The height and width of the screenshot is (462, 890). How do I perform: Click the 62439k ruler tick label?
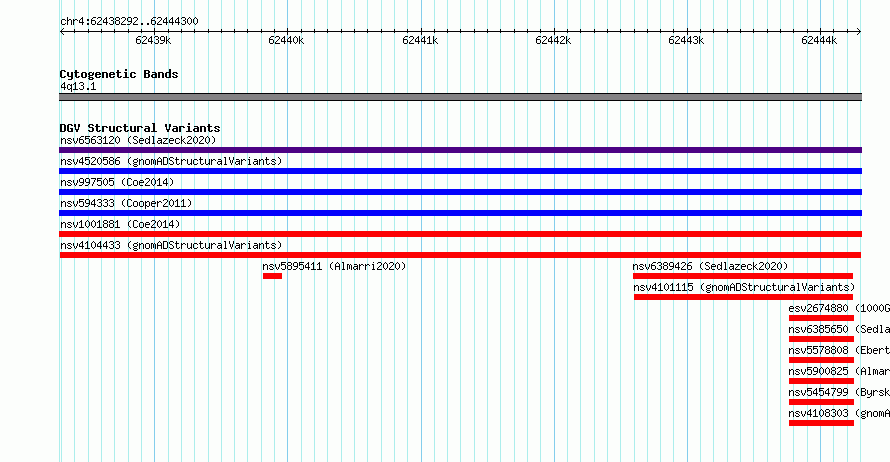(153, 40)
